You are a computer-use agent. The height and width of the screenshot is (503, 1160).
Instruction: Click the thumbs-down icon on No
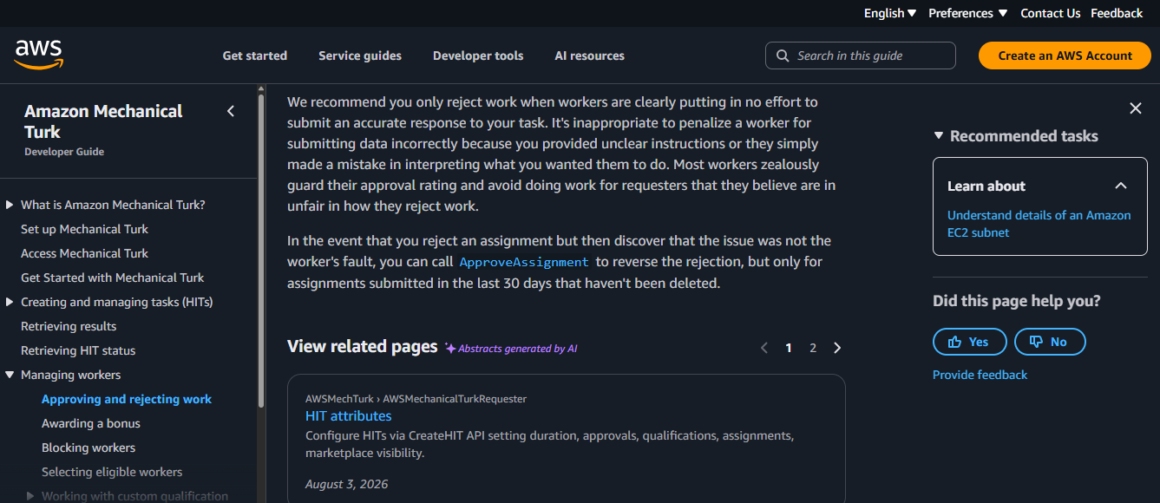[x=1036, y=342]
